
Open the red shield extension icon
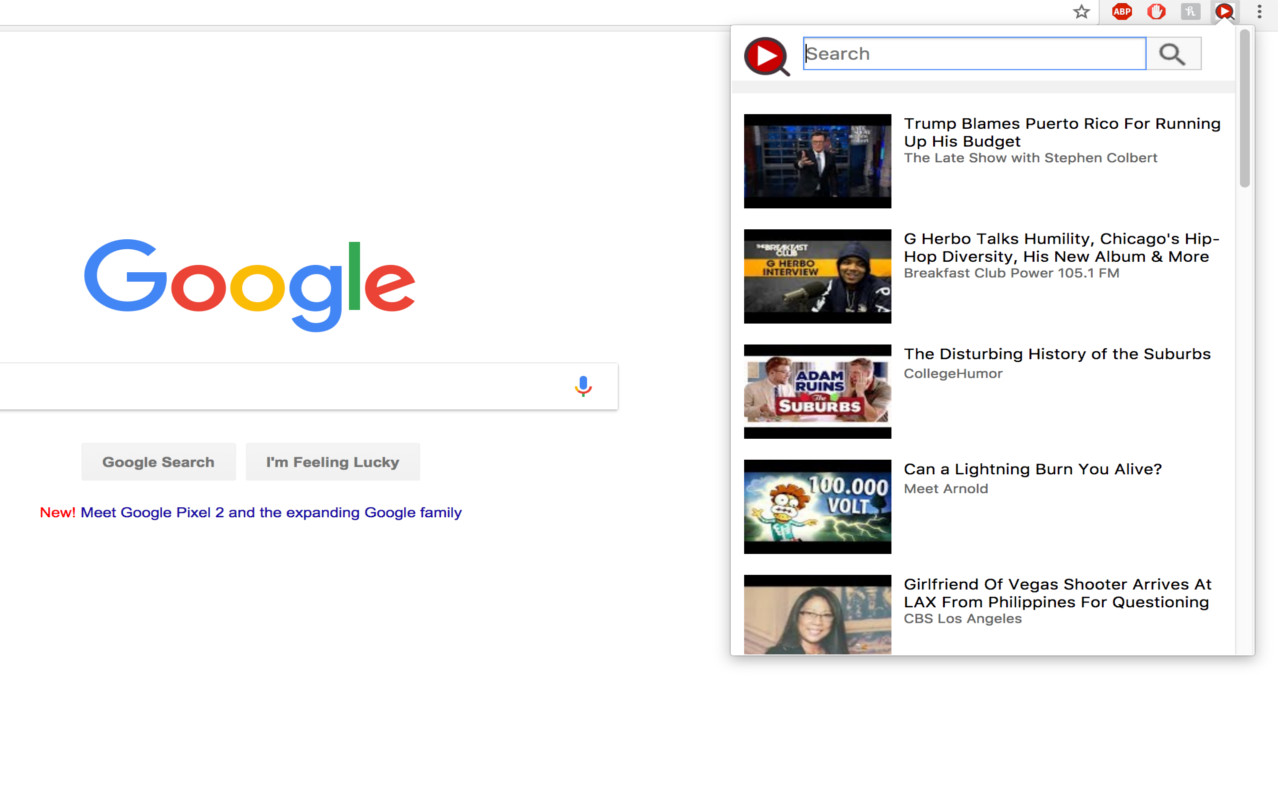(1156, 12)
